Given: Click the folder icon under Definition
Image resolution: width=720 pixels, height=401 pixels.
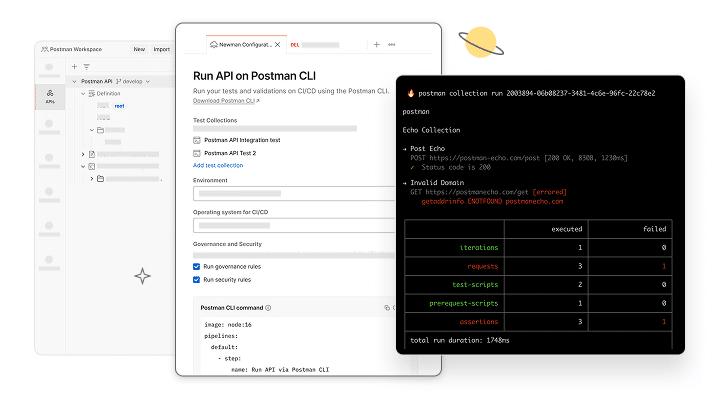Looking at the screenshot, I should click(x=100, y=130).
